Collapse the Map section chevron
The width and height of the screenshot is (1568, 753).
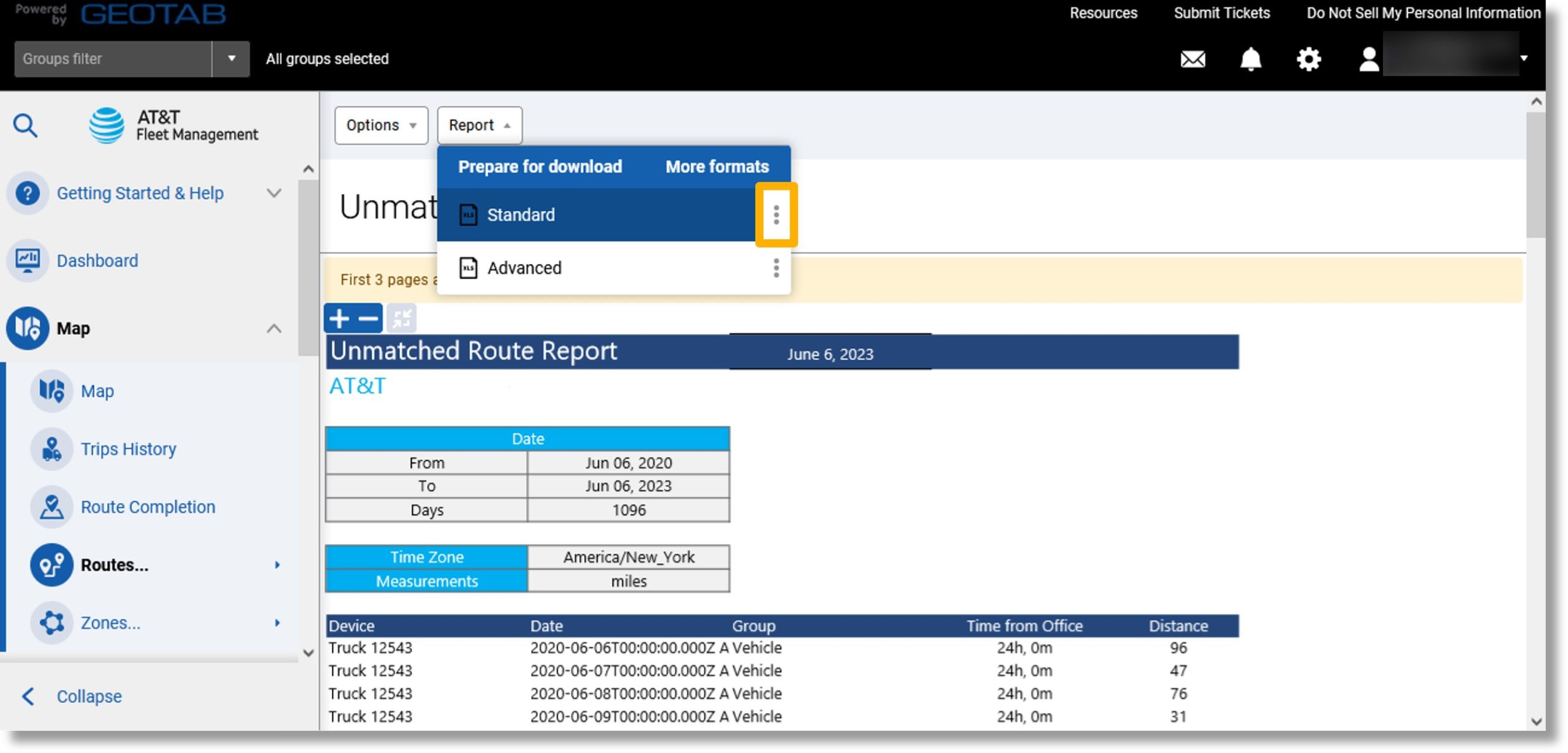click(x=274, y=329)
